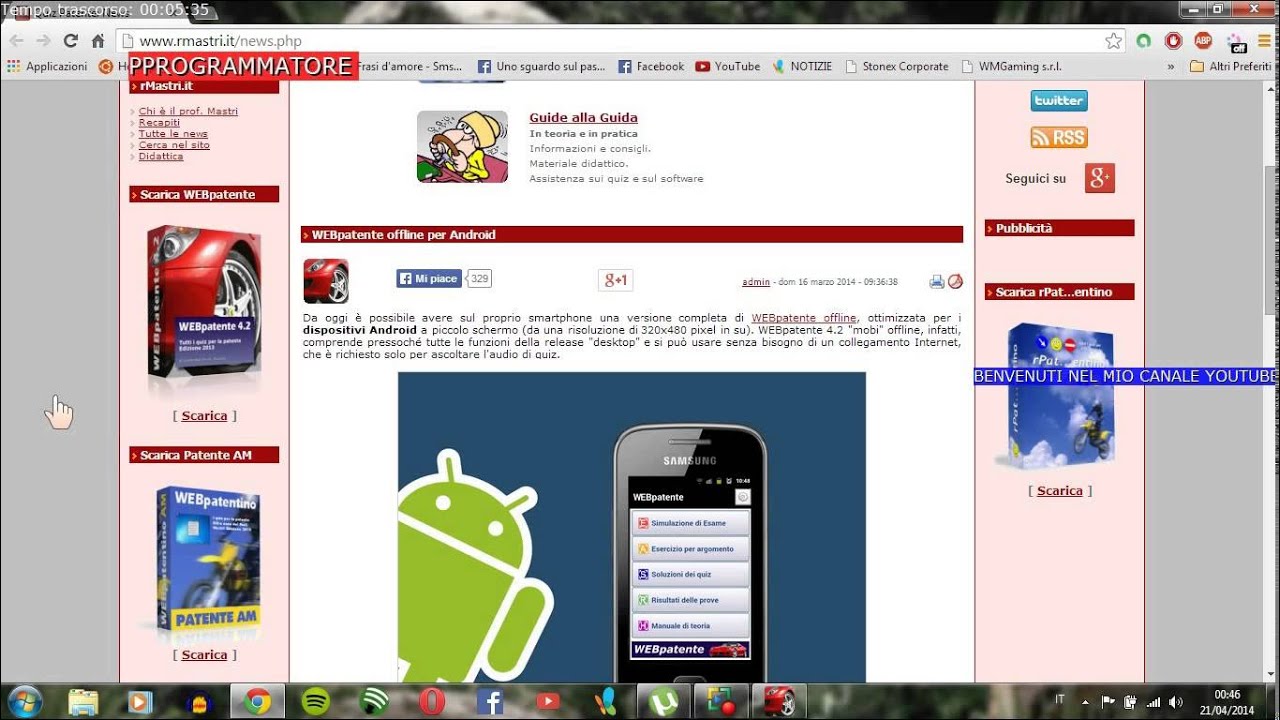Image resolution: width=1280 pixels, height=720 pixels.
Task: Expand hidden bookmarks with the chevron
Action: point(1171,67)
